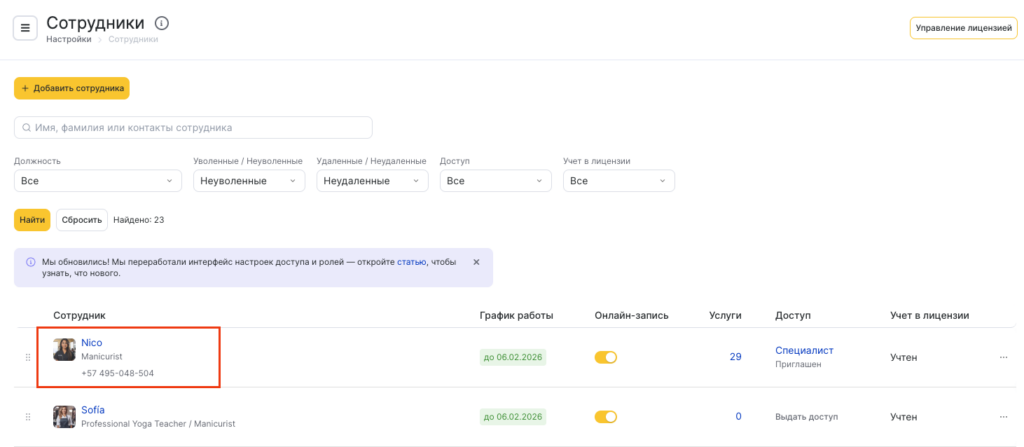Click the Добавить сотрудника button
Viewport: 1024px width, 447px height.
tap(72, 88)
